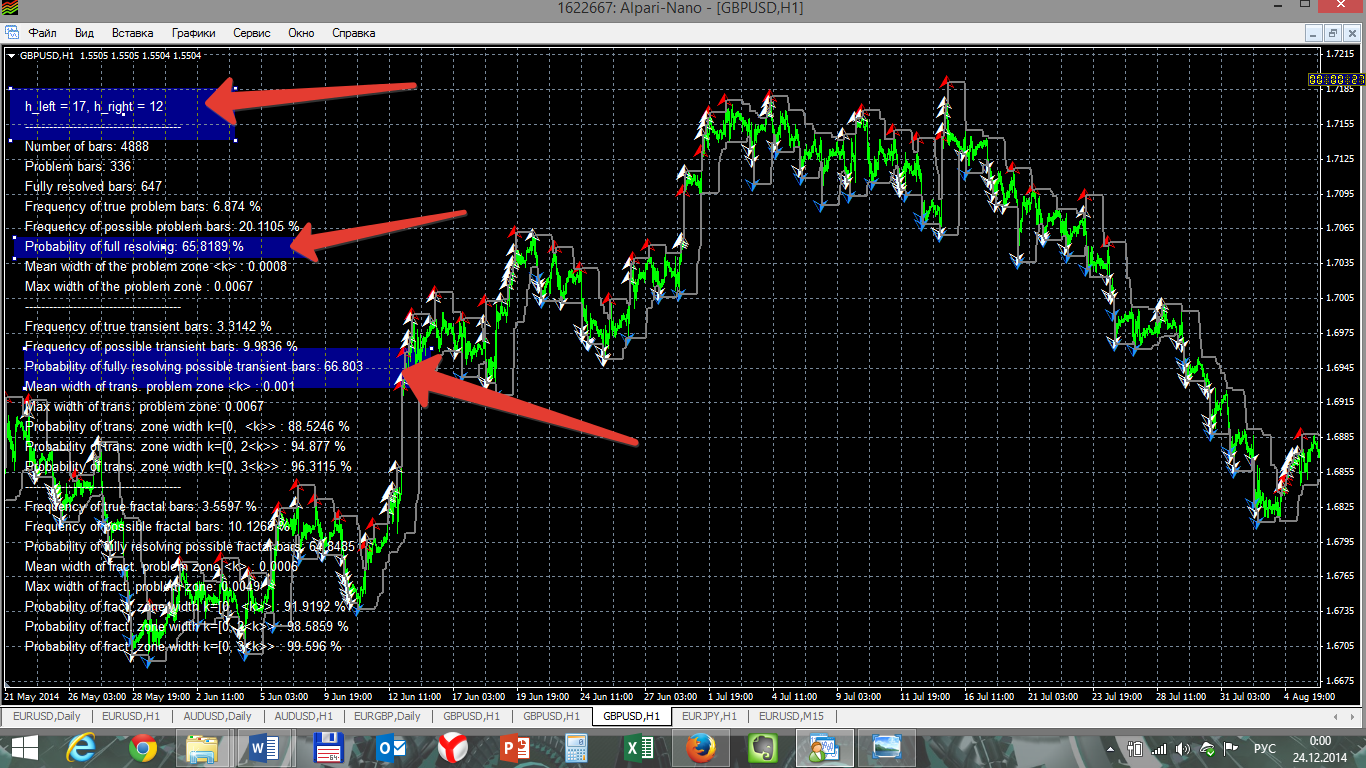Switch to the AUDUSD,H1 chart tab

304,716
